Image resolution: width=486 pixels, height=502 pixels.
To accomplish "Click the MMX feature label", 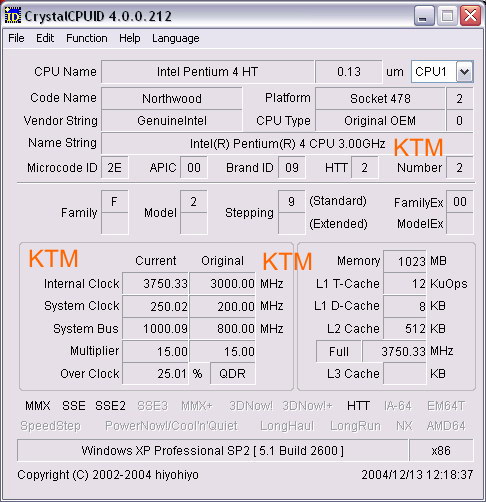I will point(38,406).
